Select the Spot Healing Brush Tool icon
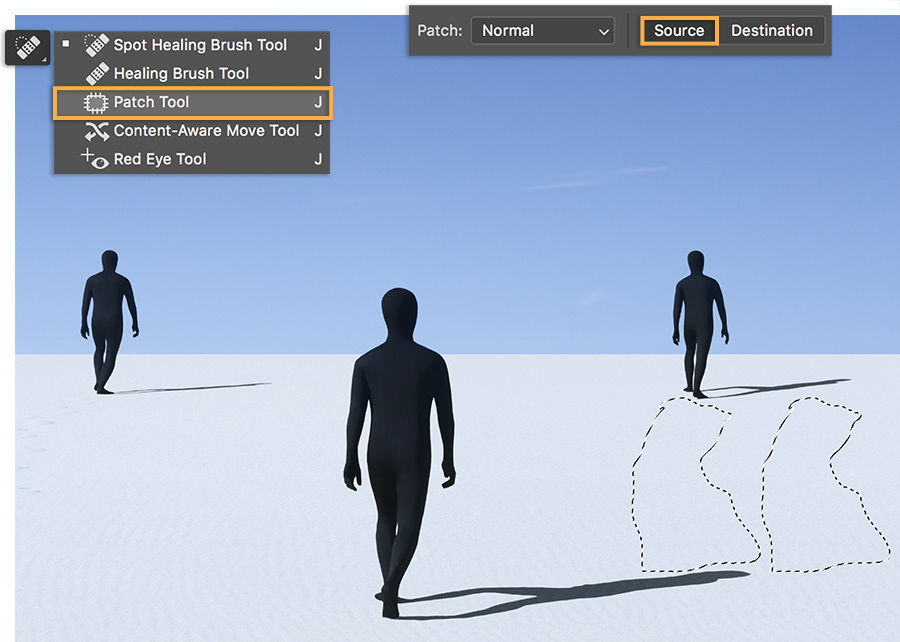Image resolution: width=900 pixels, height=642 pixels. tap(95, 44)
